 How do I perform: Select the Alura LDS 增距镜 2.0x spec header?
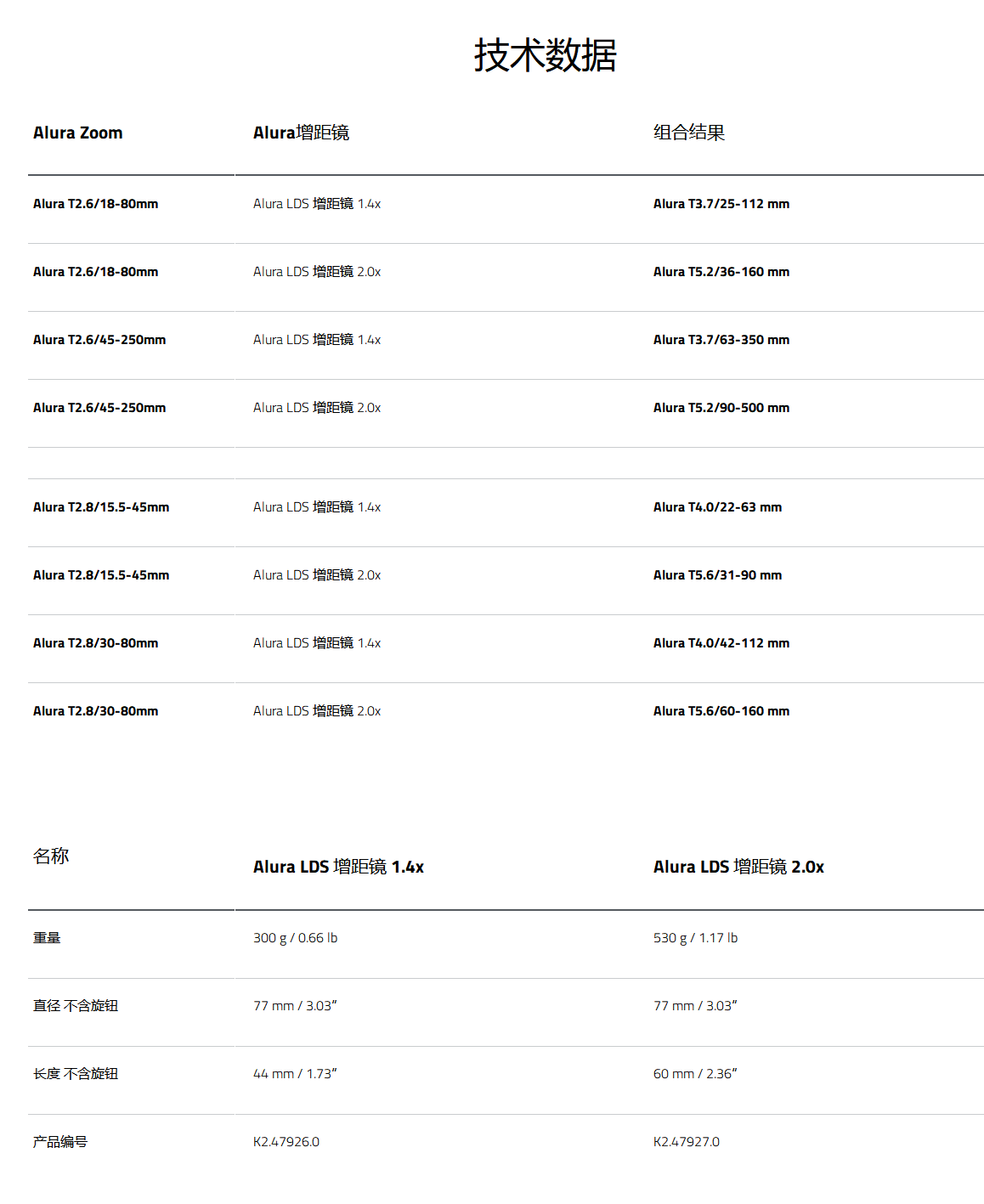(x=738, y=867)
